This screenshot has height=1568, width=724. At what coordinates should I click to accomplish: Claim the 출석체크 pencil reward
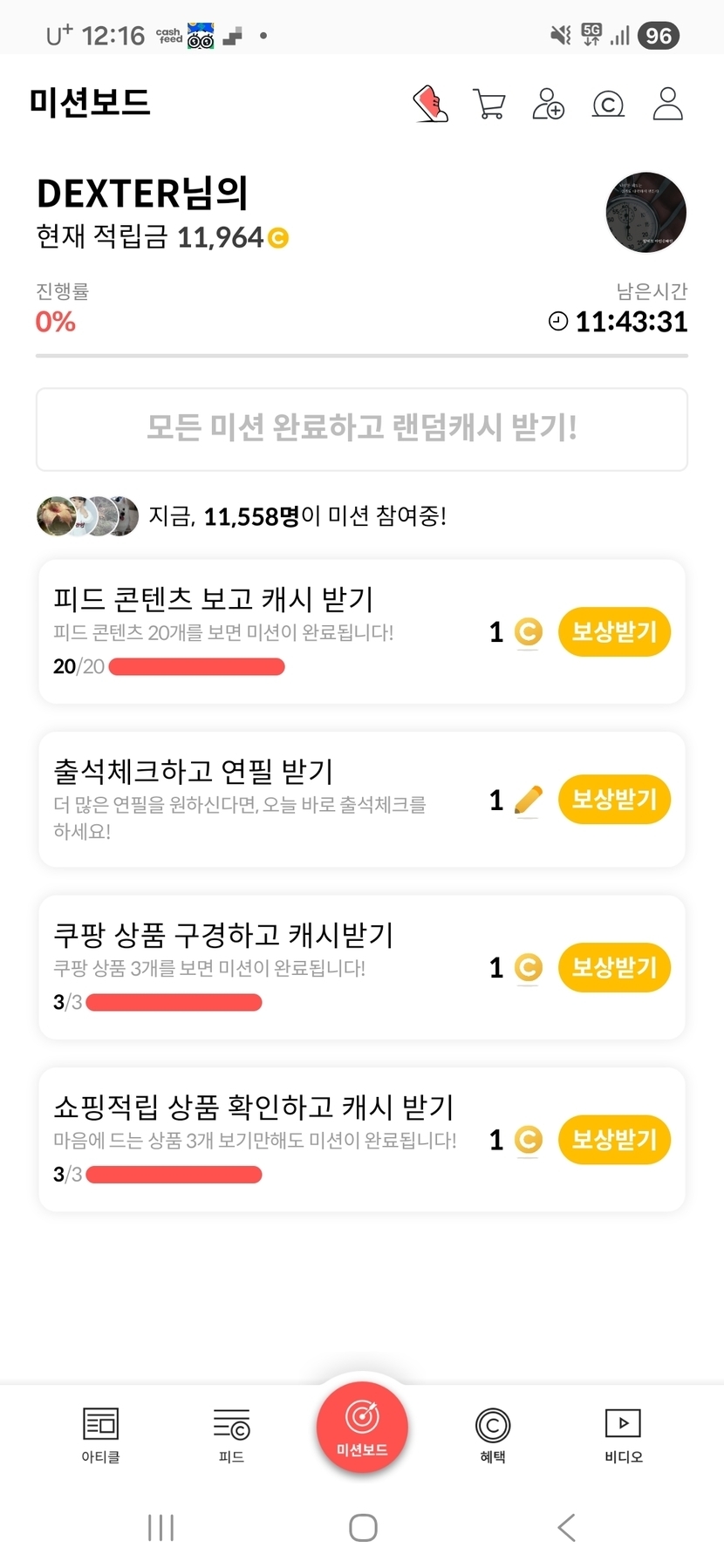(x=614, y=799)
